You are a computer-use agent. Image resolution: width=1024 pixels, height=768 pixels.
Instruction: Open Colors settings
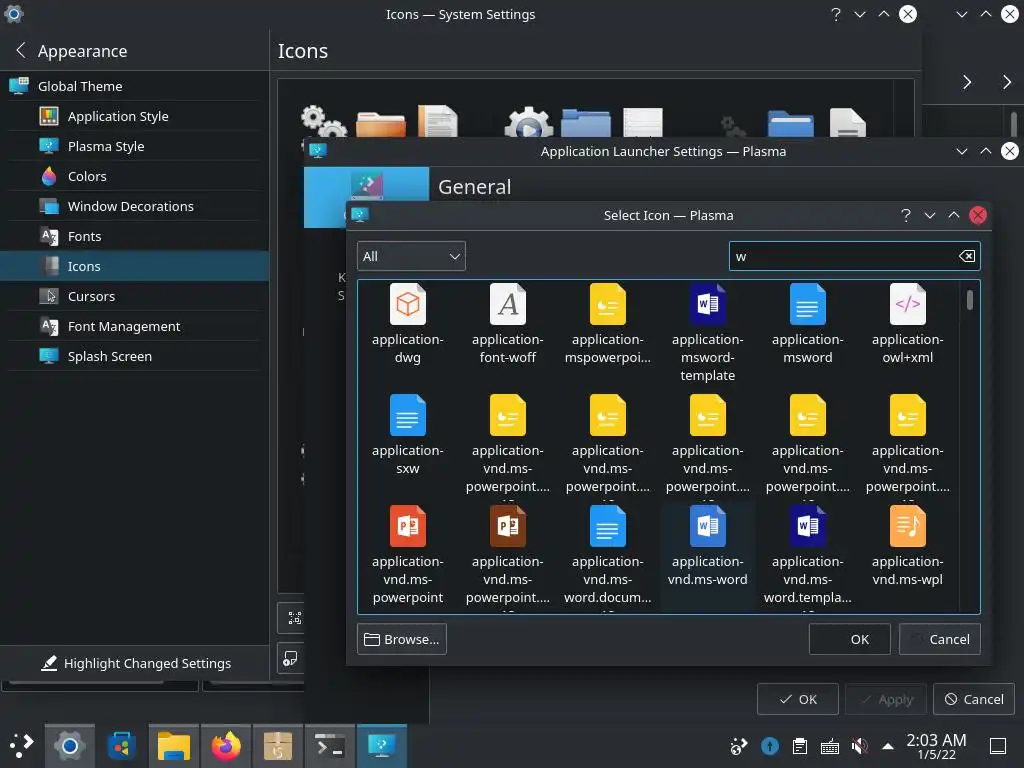click(x=135, y=176)
